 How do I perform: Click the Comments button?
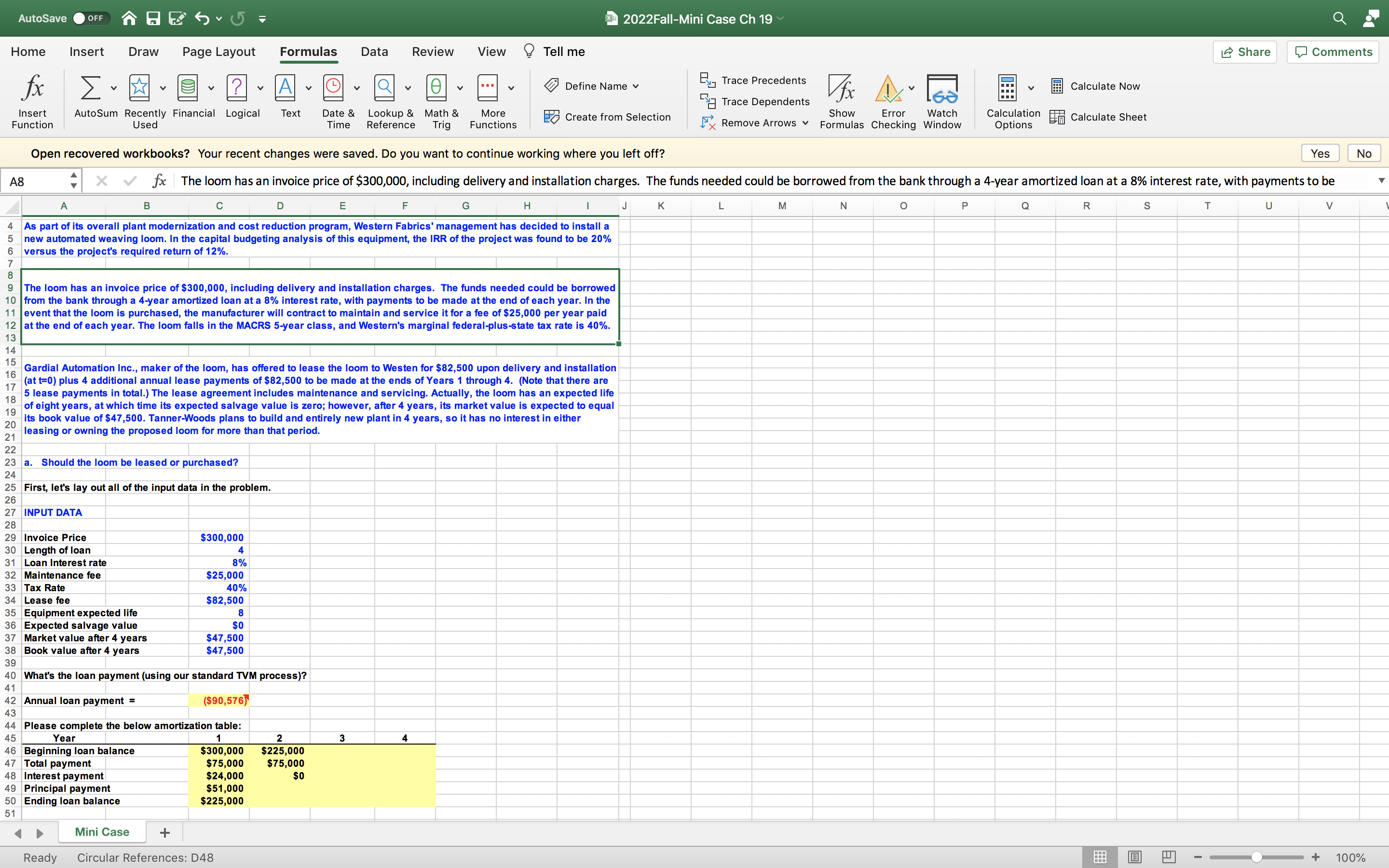[x=1333, y=52]
